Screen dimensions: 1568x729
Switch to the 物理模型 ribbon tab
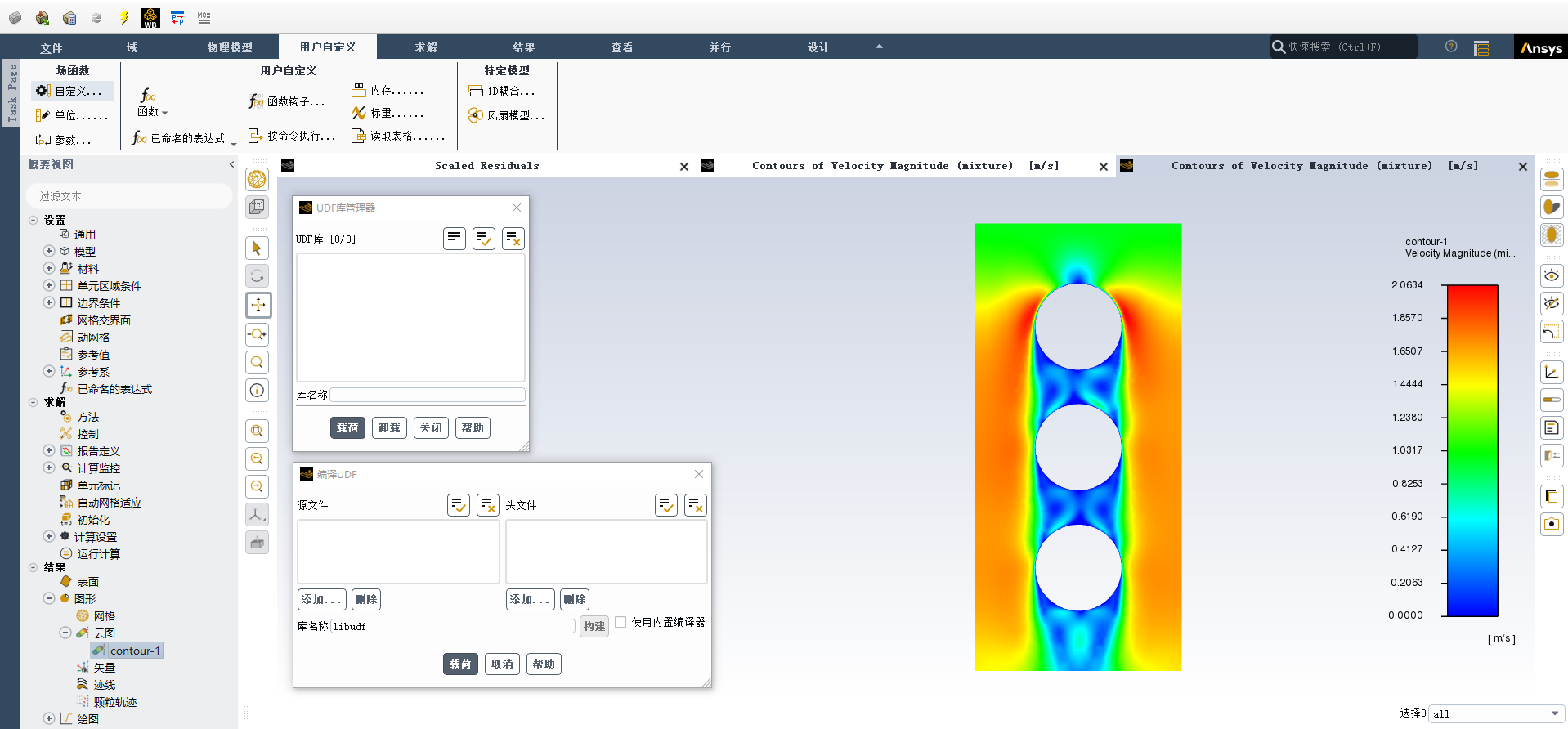230,47
